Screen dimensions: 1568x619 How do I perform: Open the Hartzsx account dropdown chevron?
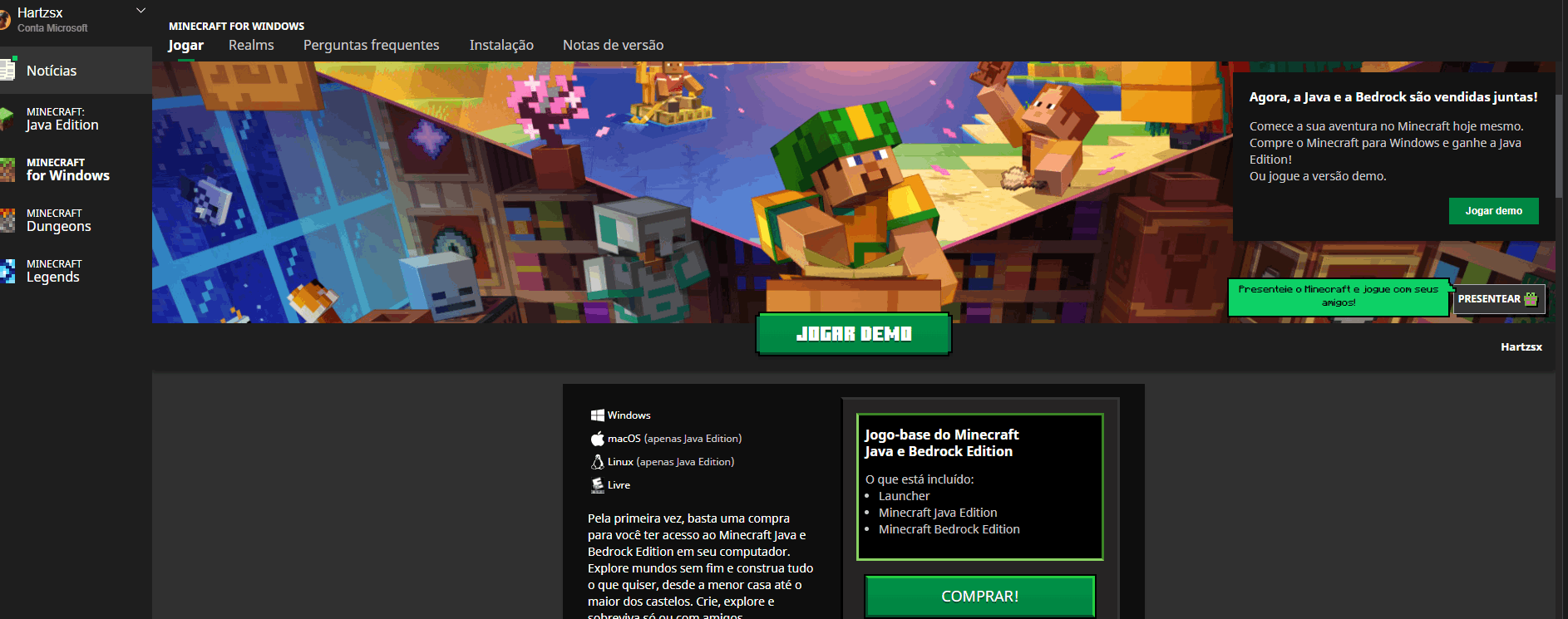[x=141, y=11]
